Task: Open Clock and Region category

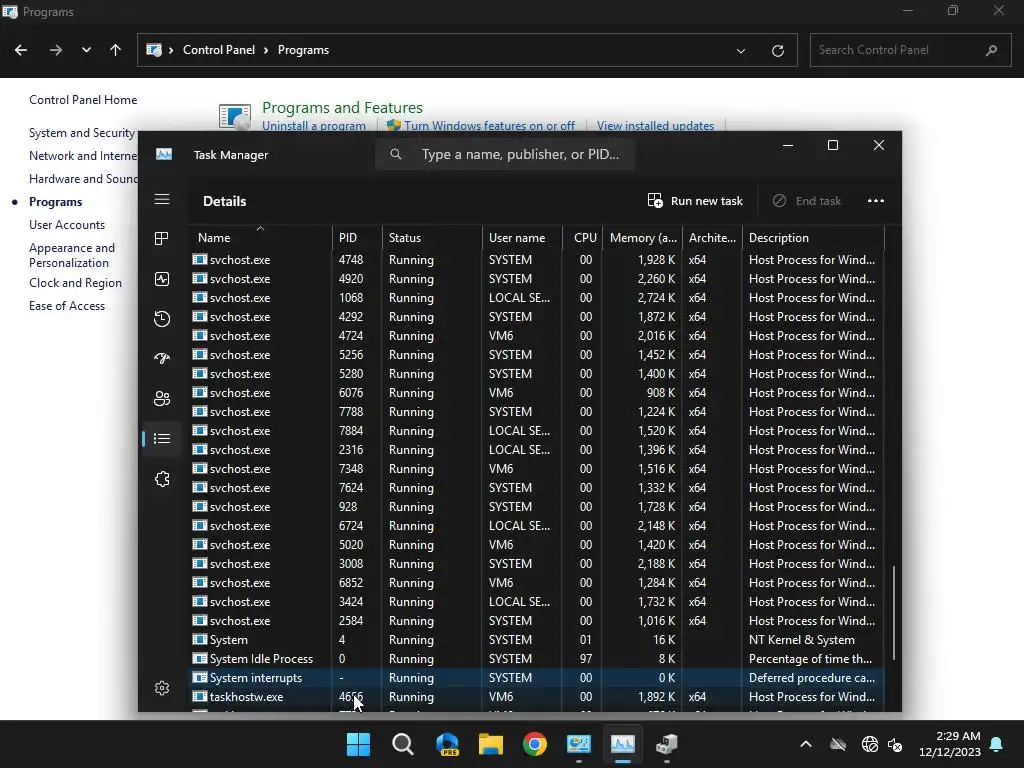Action: (75, 283)
